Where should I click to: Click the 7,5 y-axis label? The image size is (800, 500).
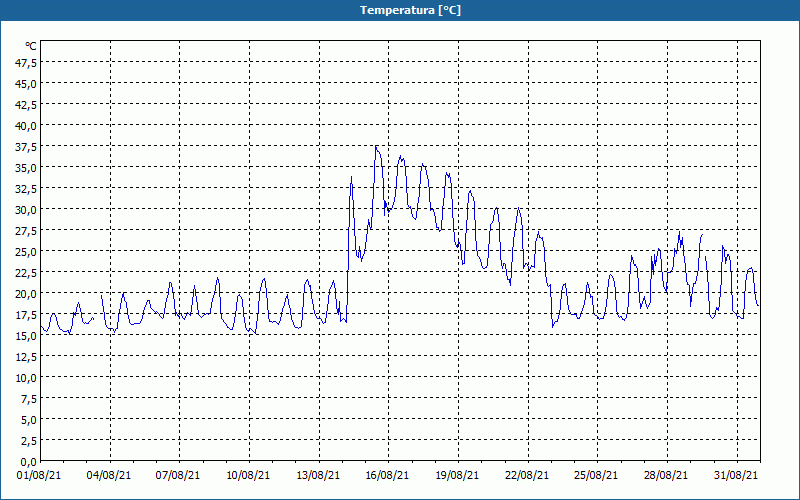(29, 399)
